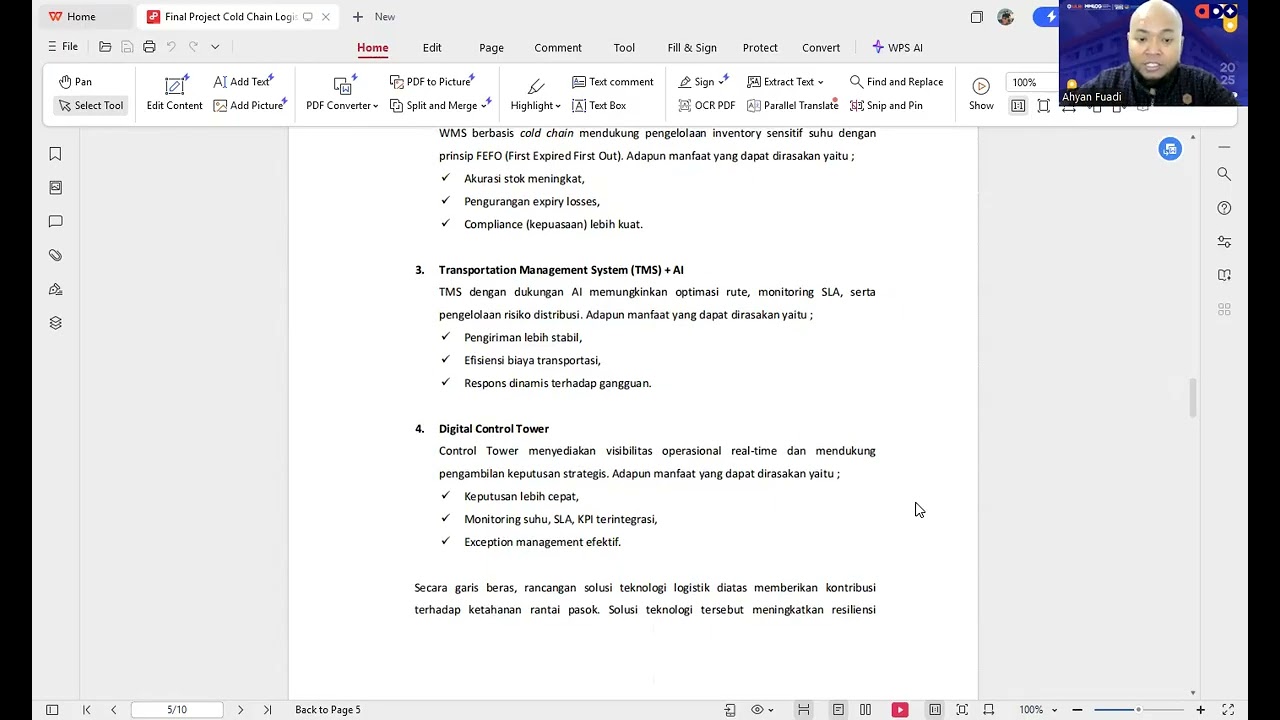Open the attachments paperclip panel
1280x720 pixels.
tap(56, 255)
